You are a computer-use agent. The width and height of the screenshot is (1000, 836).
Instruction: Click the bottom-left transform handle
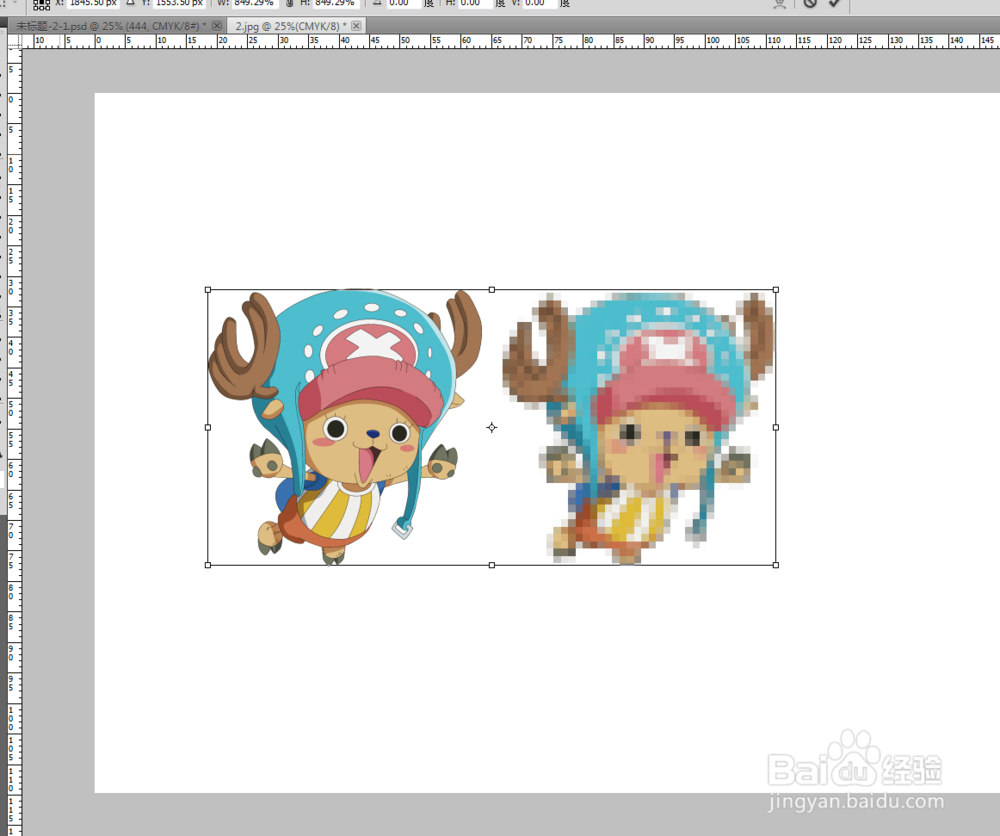click(208, 565)
